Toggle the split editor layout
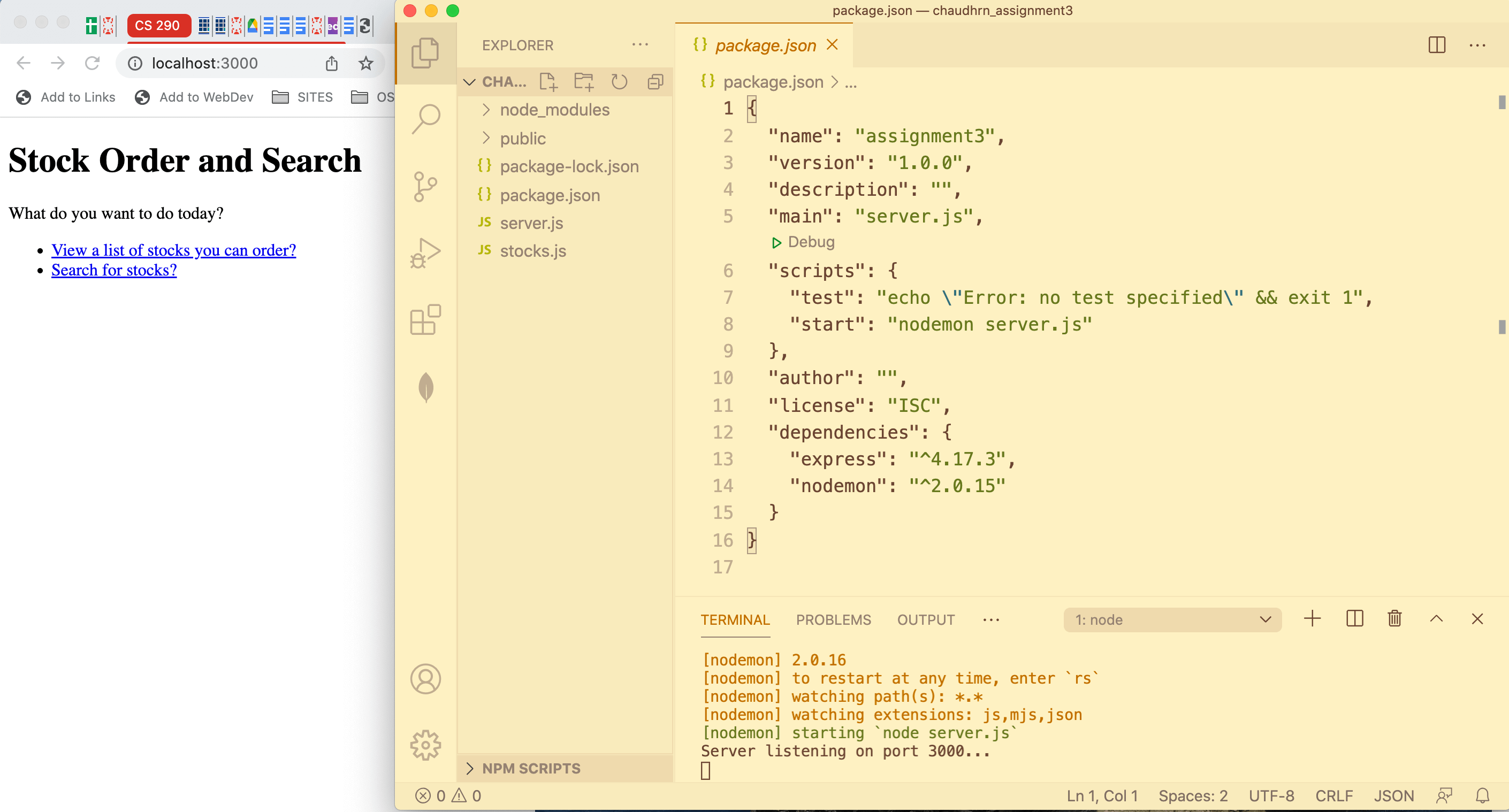This screenshot has width=1509, height=812. 1437,44
